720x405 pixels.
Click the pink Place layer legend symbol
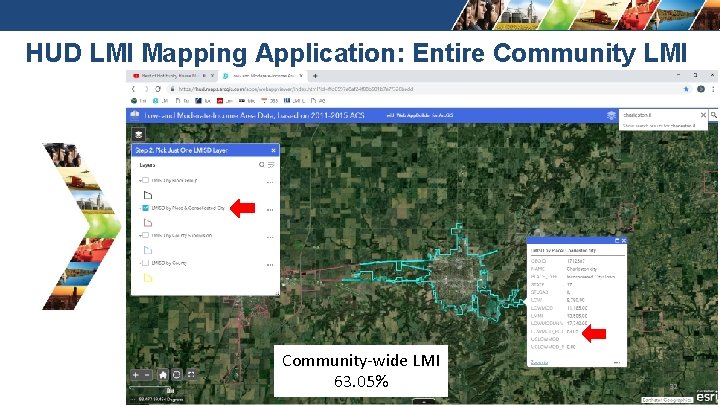(147, 223)
